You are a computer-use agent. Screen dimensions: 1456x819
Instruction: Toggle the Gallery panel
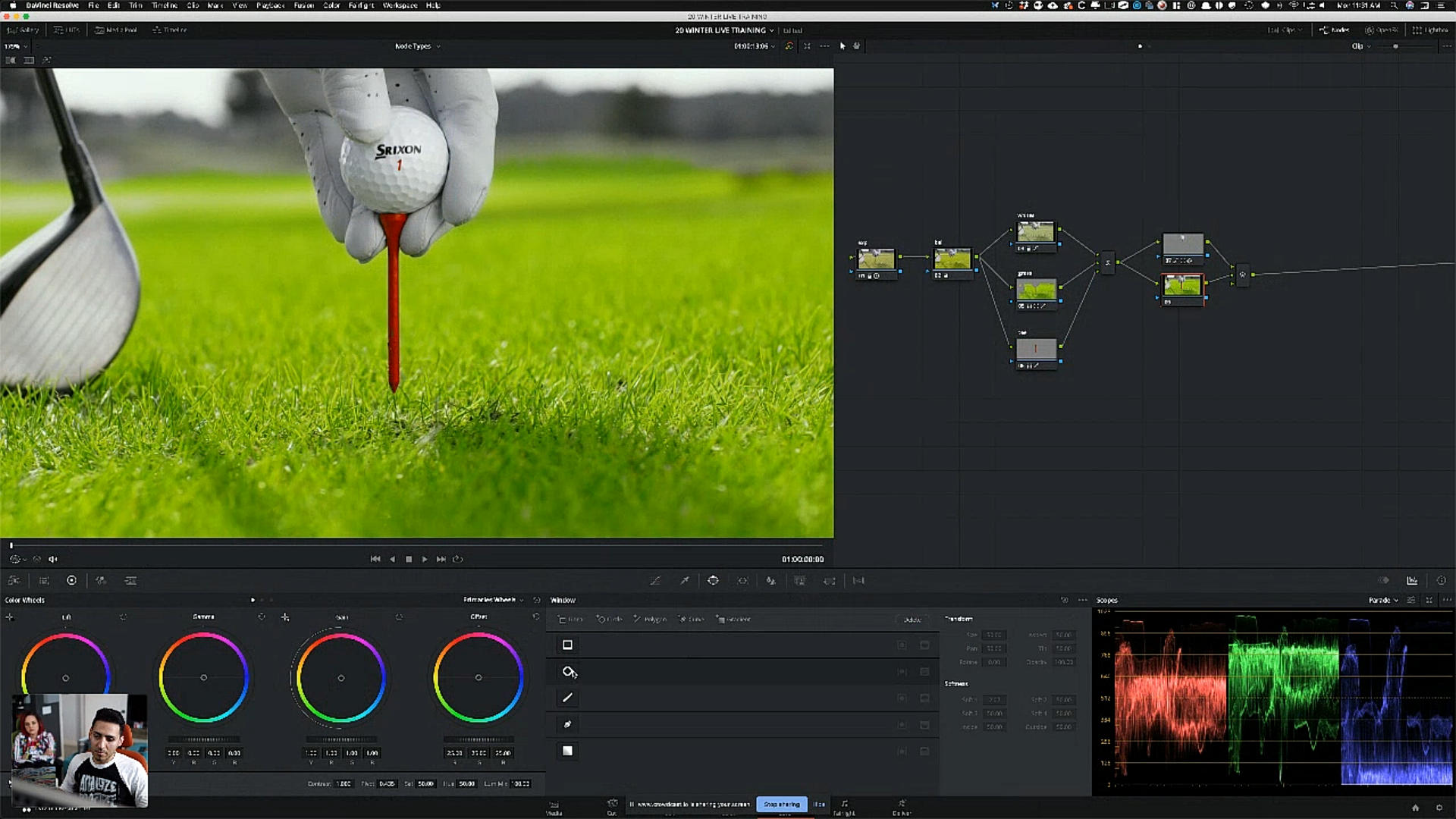click(23, 30)
